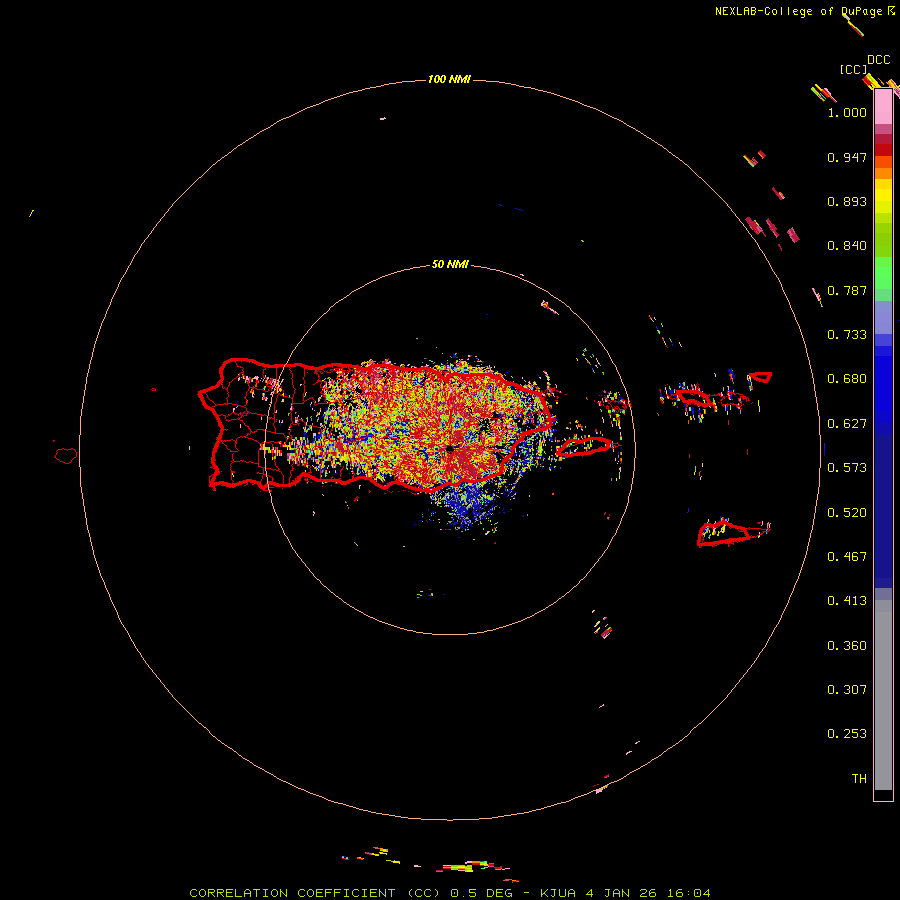The image size is (900, 900).
Task: Click the [CC] units label
Action: [854, 69]
